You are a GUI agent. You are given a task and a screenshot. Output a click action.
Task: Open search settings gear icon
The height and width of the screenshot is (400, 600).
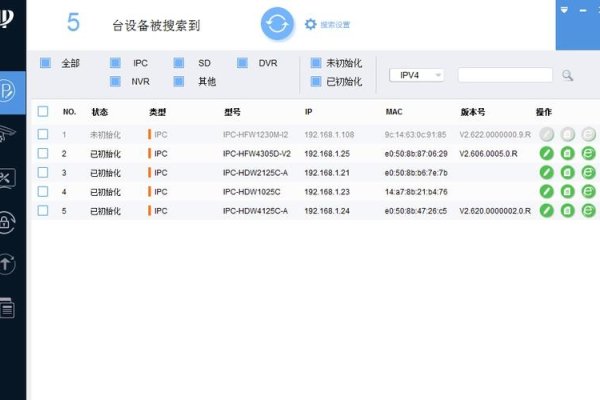(x=310, y=24)
